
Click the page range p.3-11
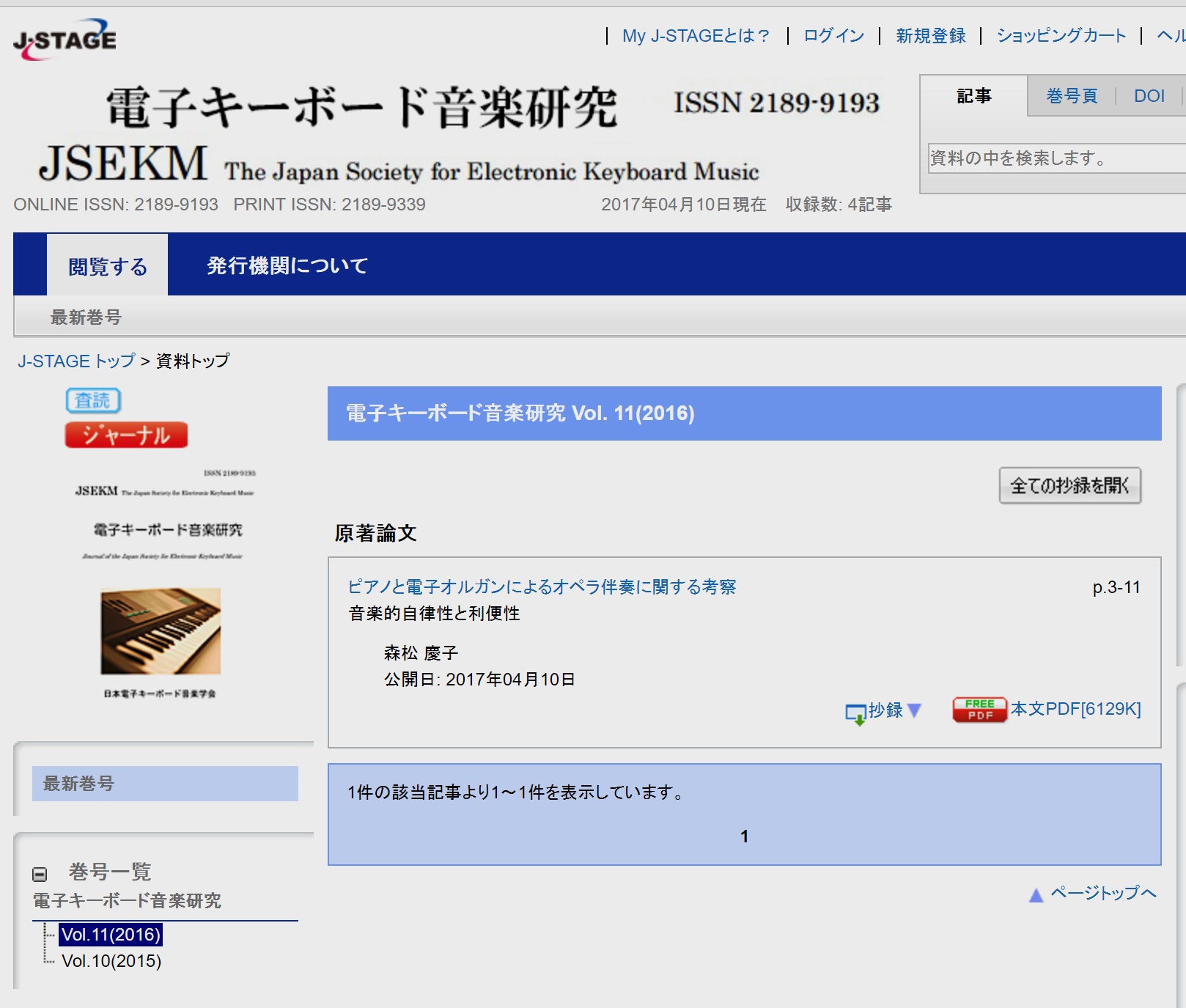[1116, 587]
